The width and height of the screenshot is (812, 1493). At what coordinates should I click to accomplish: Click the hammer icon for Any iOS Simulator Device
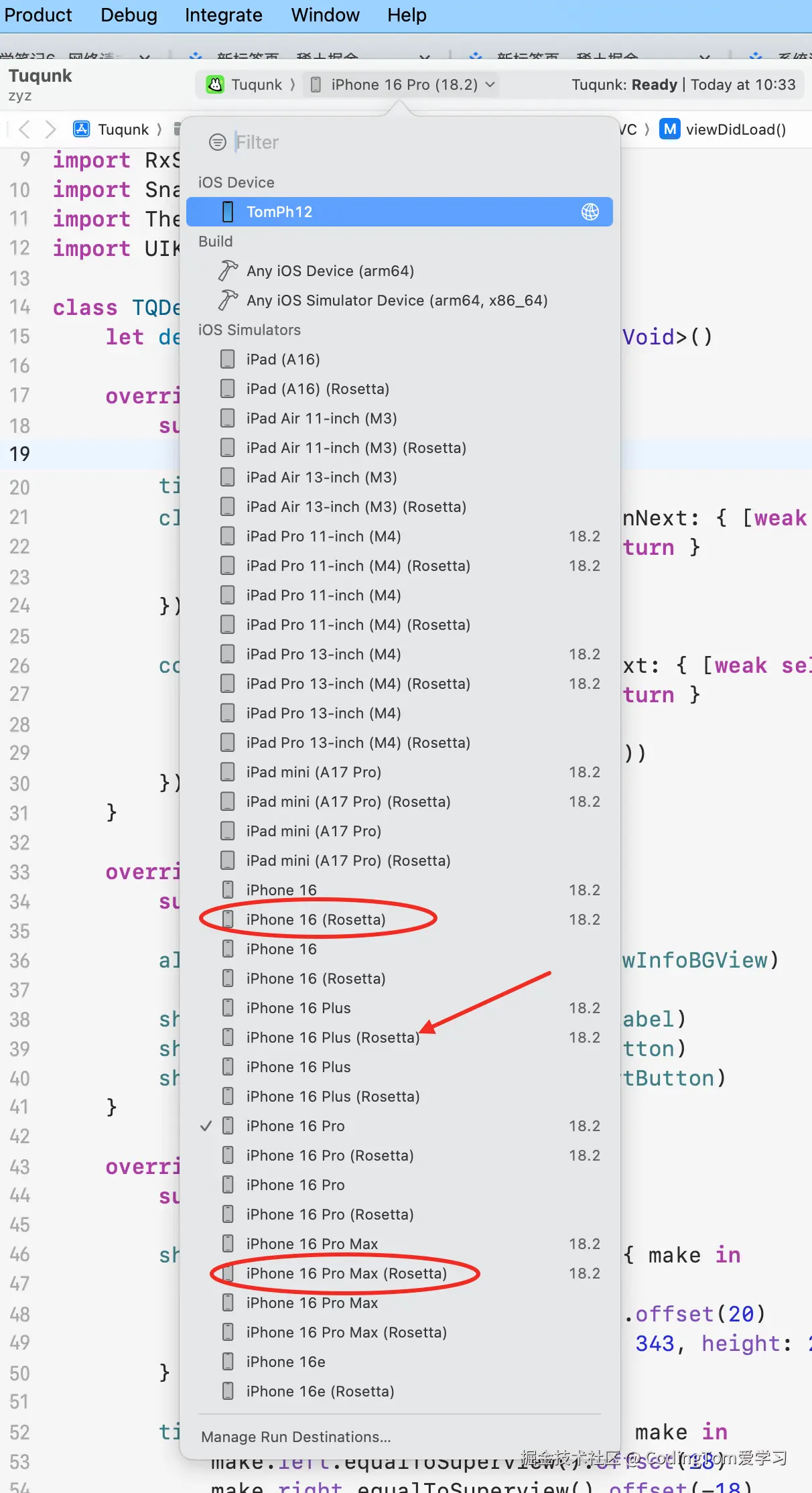point(228,300)
